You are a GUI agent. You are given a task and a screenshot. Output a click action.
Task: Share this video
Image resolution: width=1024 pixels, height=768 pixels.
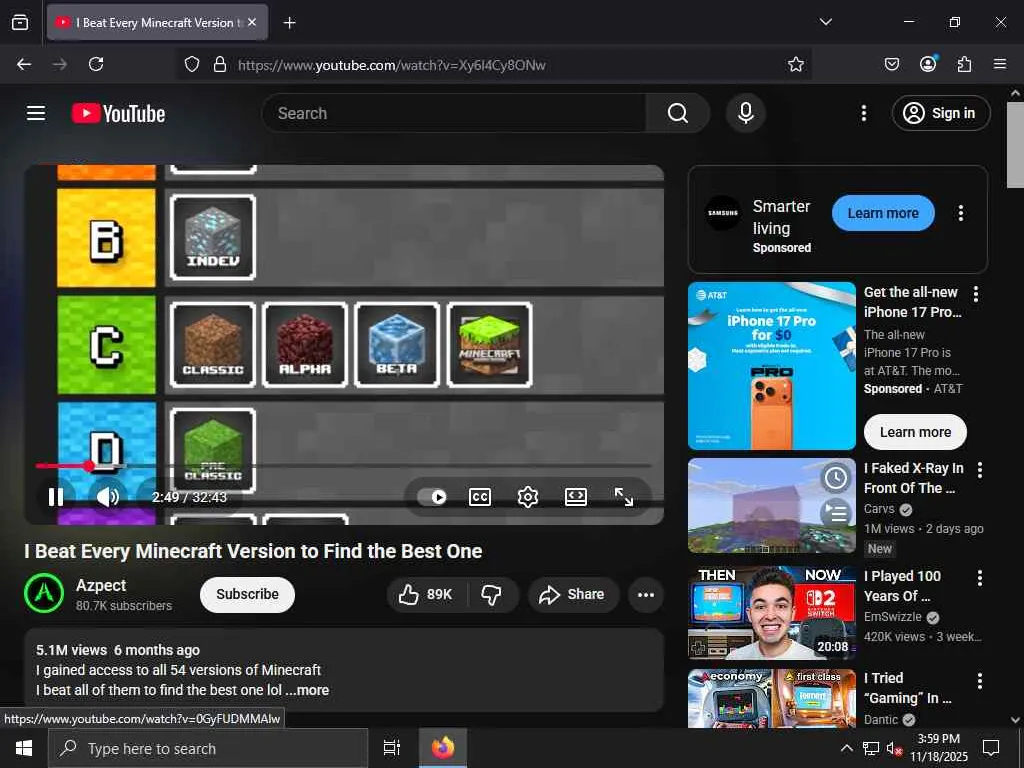(x=573, y=594)
